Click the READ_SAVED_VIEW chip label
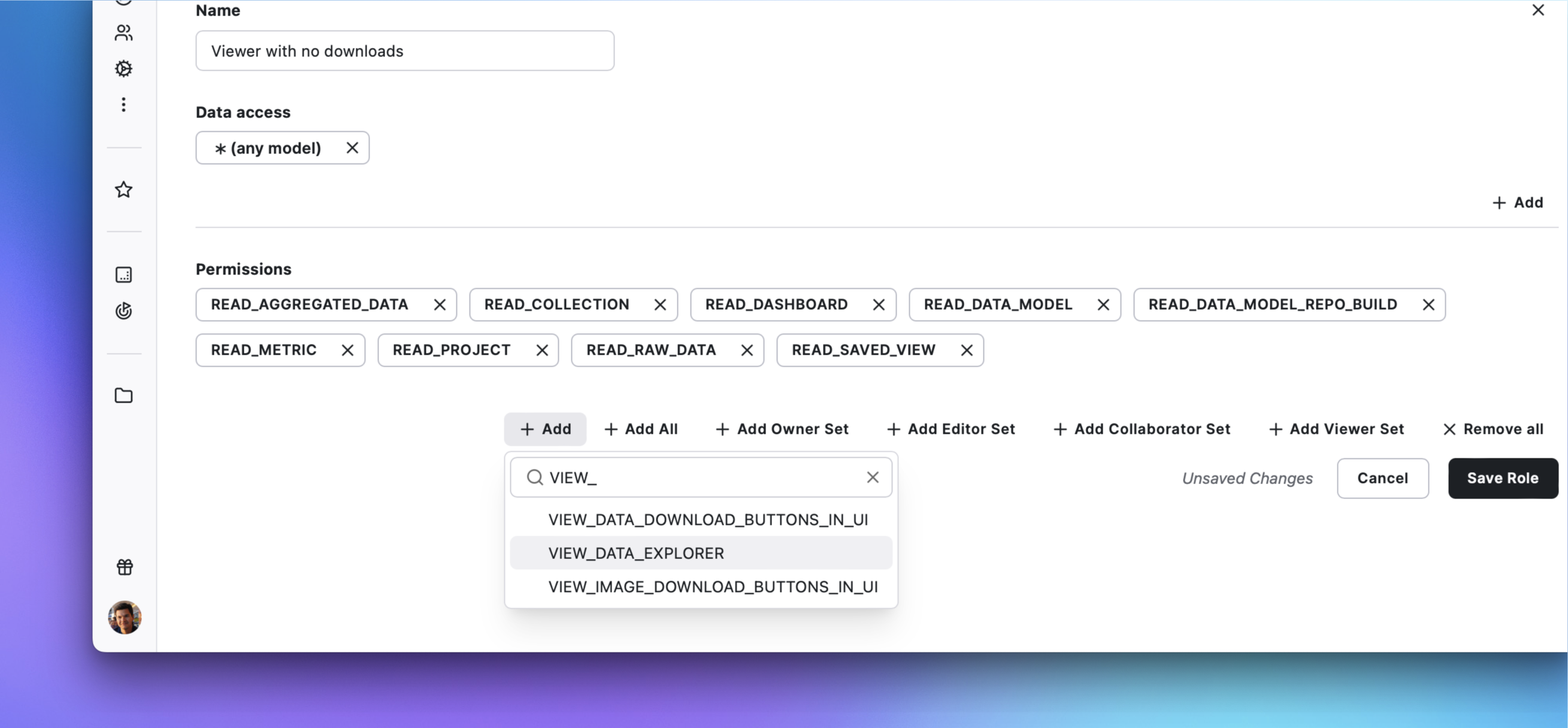Image resolution: width=1568 pixels, height=728 pixels. point(864,350)
